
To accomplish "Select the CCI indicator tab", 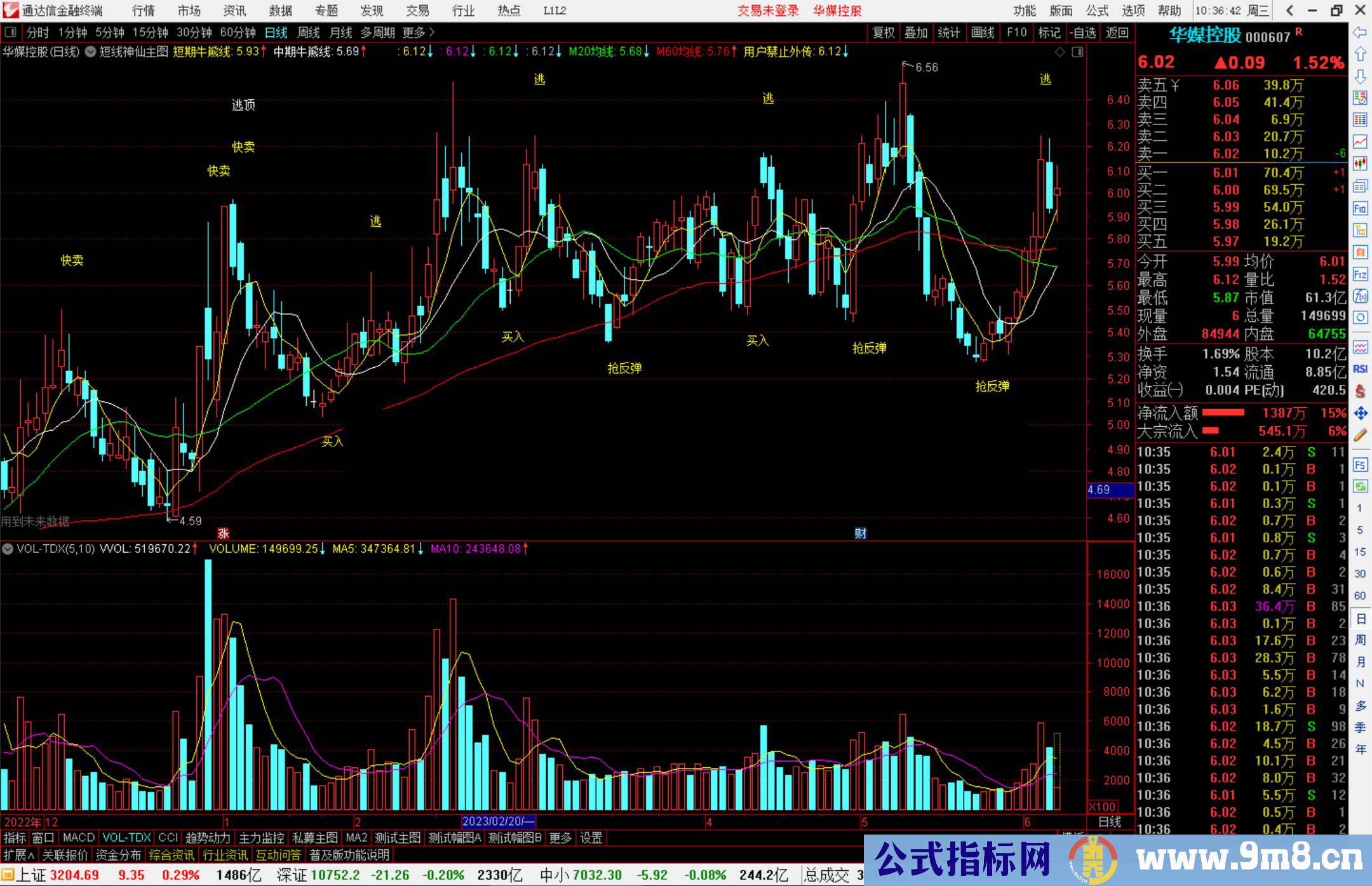I will 168,838.
